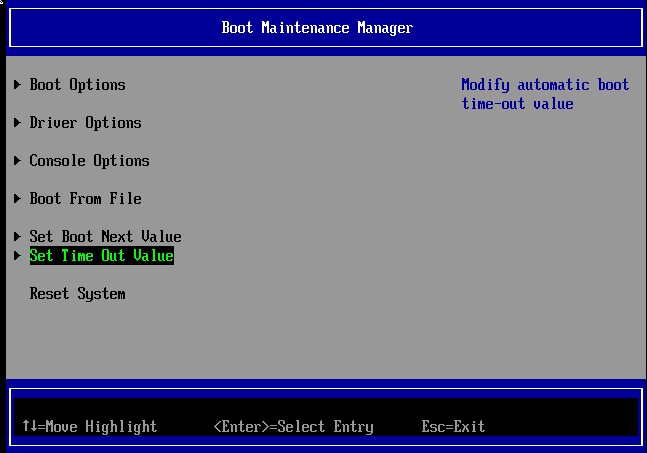The width and height of the screenshot is (647, 453).
Task: Select the Boot From File entry
Action: (85, 199)
